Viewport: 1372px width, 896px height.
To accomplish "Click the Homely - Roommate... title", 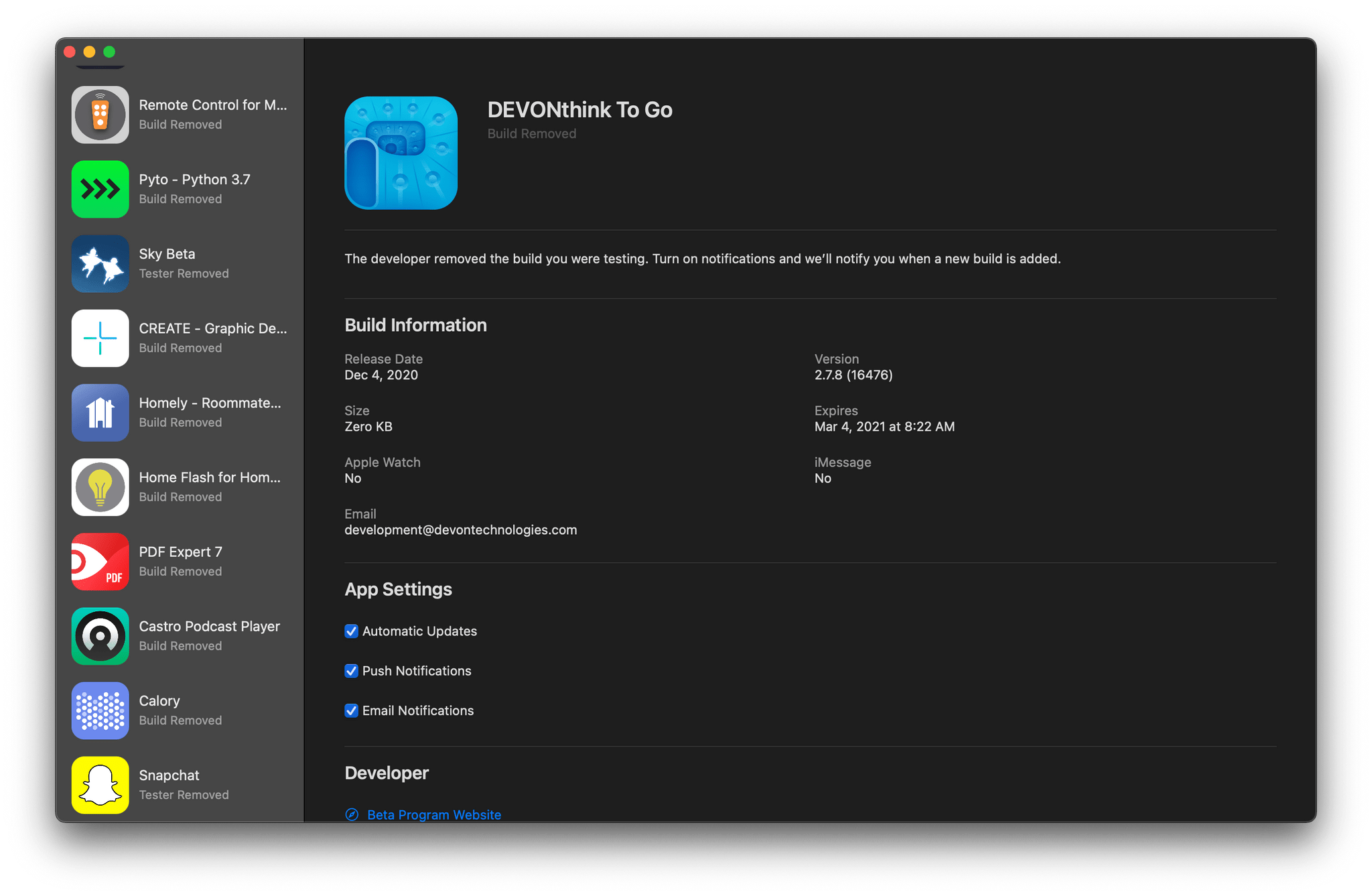I will coord(210,403).
